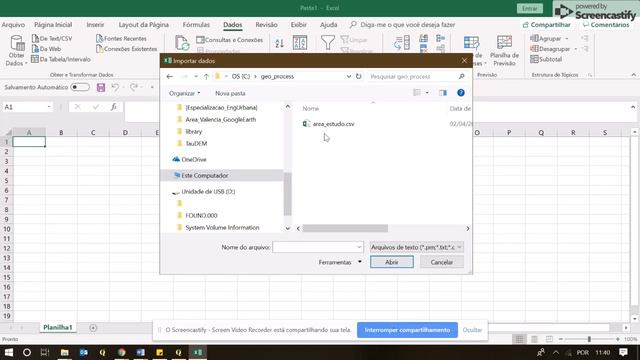The height and width of the screenshot is (360, 640).
Task: Open Windows Start menu
Action: click(x=9, y=352)
